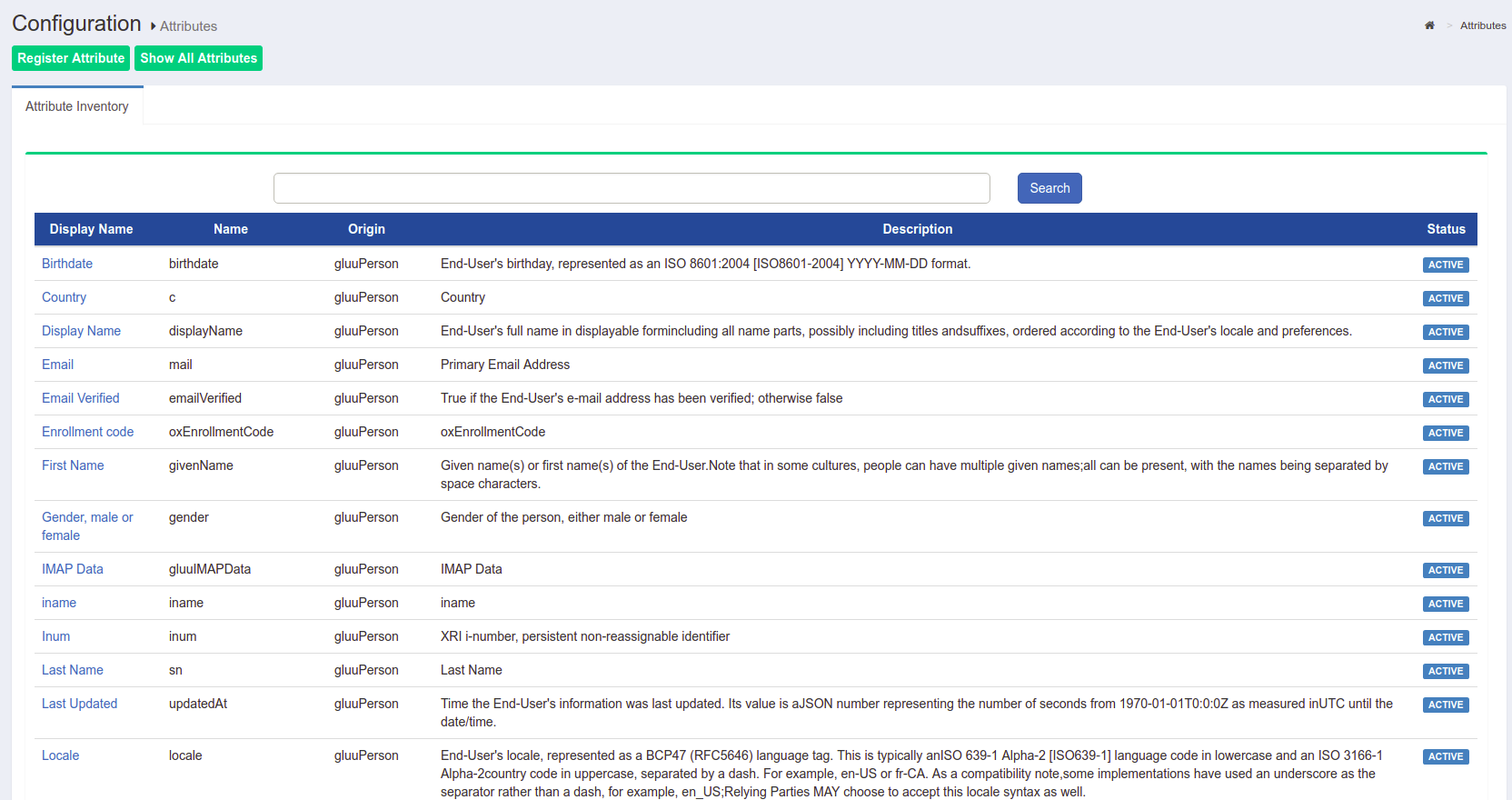Open the Country attribute link
The image size is (1512, 800).
click(x=64, y=297)
